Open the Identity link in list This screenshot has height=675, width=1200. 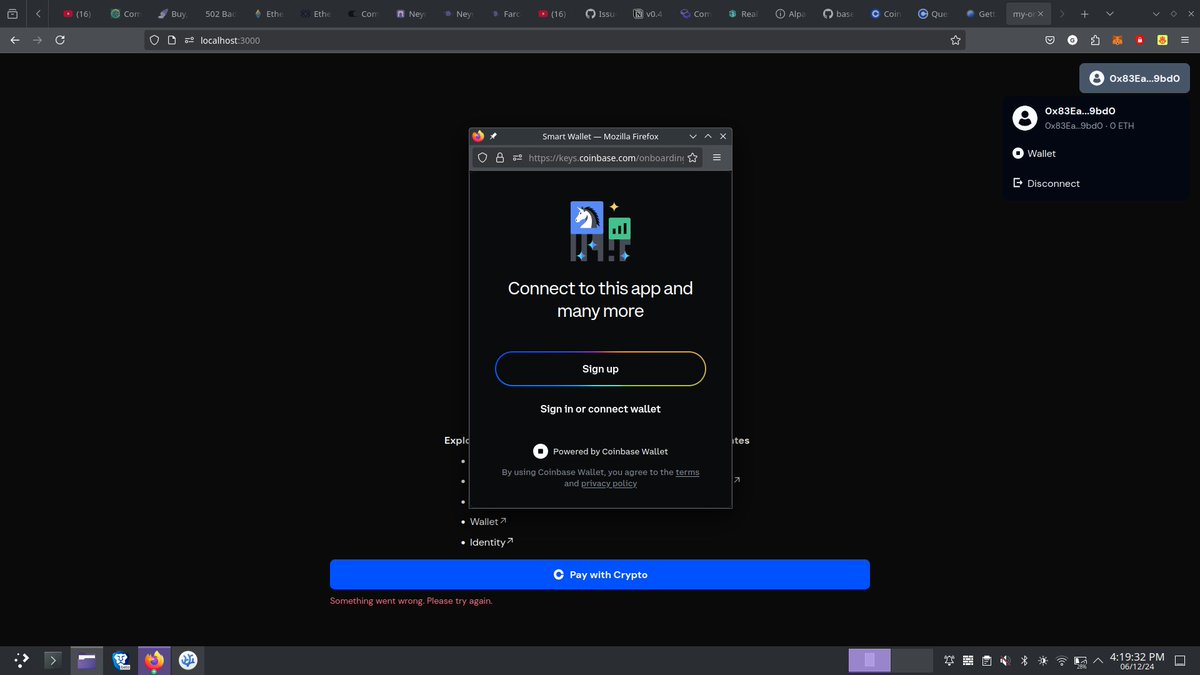point(492,542)
